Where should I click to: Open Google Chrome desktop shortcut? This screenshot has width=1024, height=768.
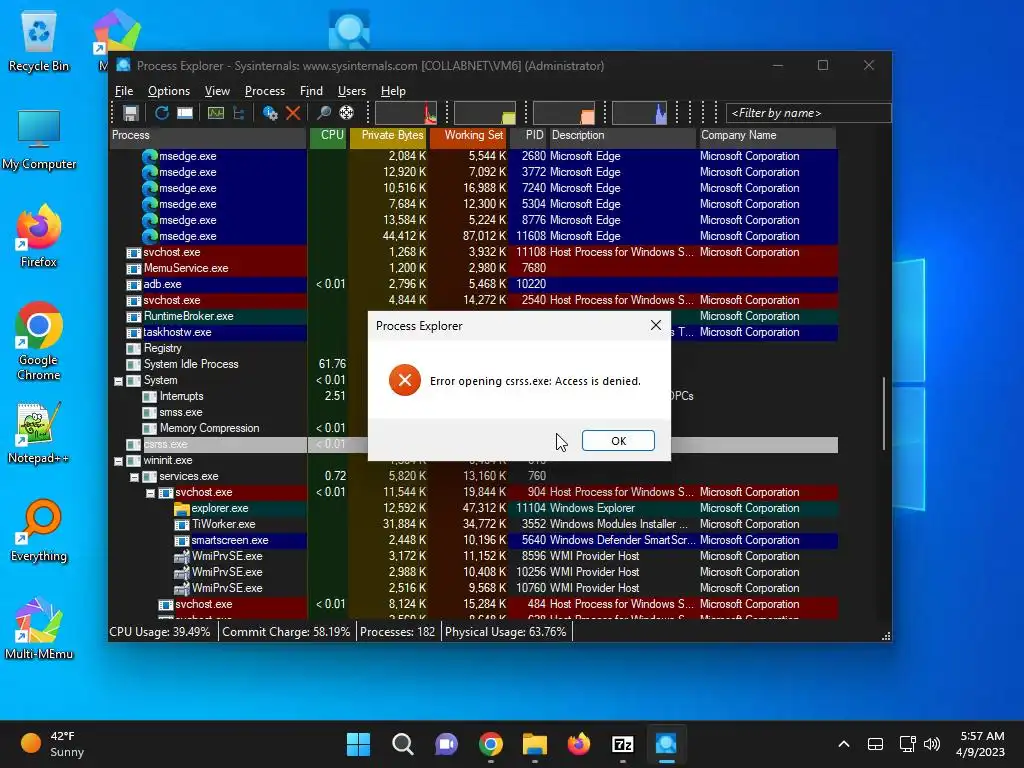point(39,341)
